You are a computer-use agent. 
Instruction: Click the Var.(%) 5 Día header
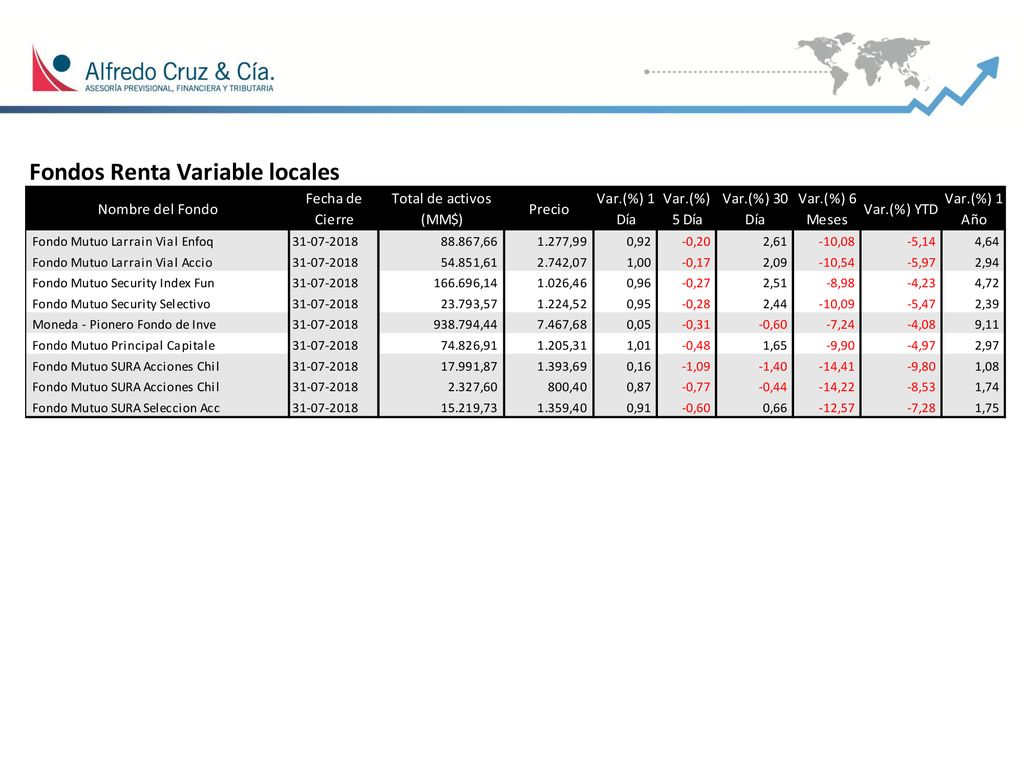pyautogui.click(x=686, y=209)
